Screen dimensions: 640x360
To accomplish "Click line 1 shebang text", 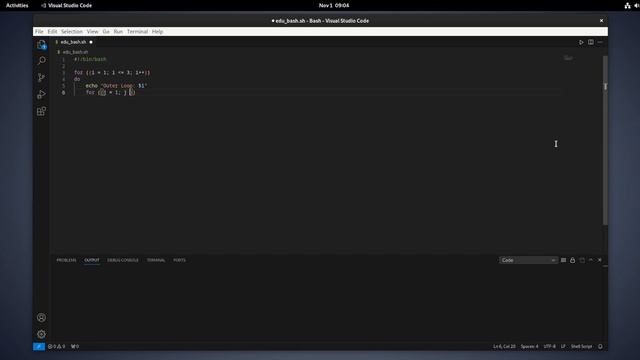I will click(x=90, y=60).
